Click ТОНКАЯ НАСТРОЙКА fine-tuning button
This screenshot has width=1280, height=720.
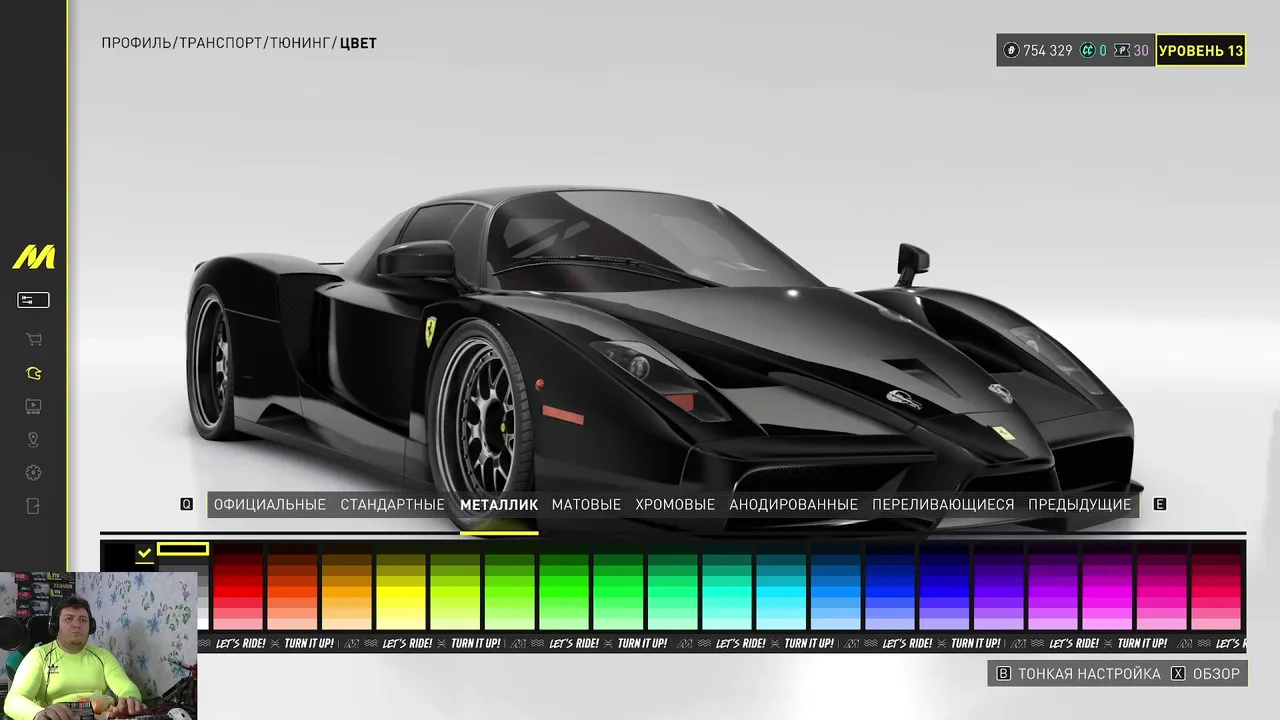1089,674
